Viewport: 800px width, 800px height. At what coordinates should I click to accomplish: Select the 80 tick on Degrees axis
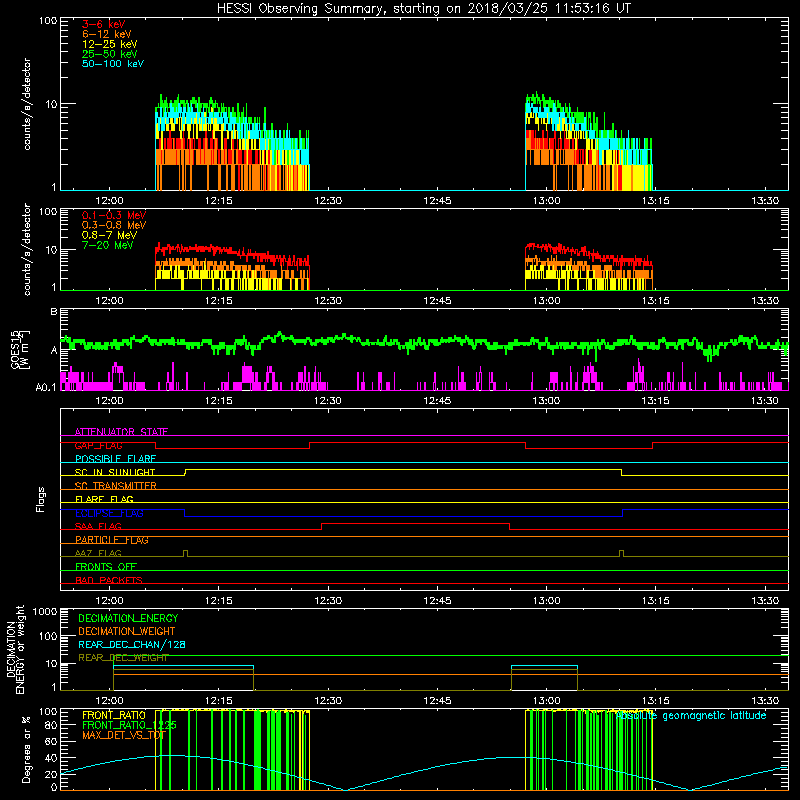click(x=51, y=724)
